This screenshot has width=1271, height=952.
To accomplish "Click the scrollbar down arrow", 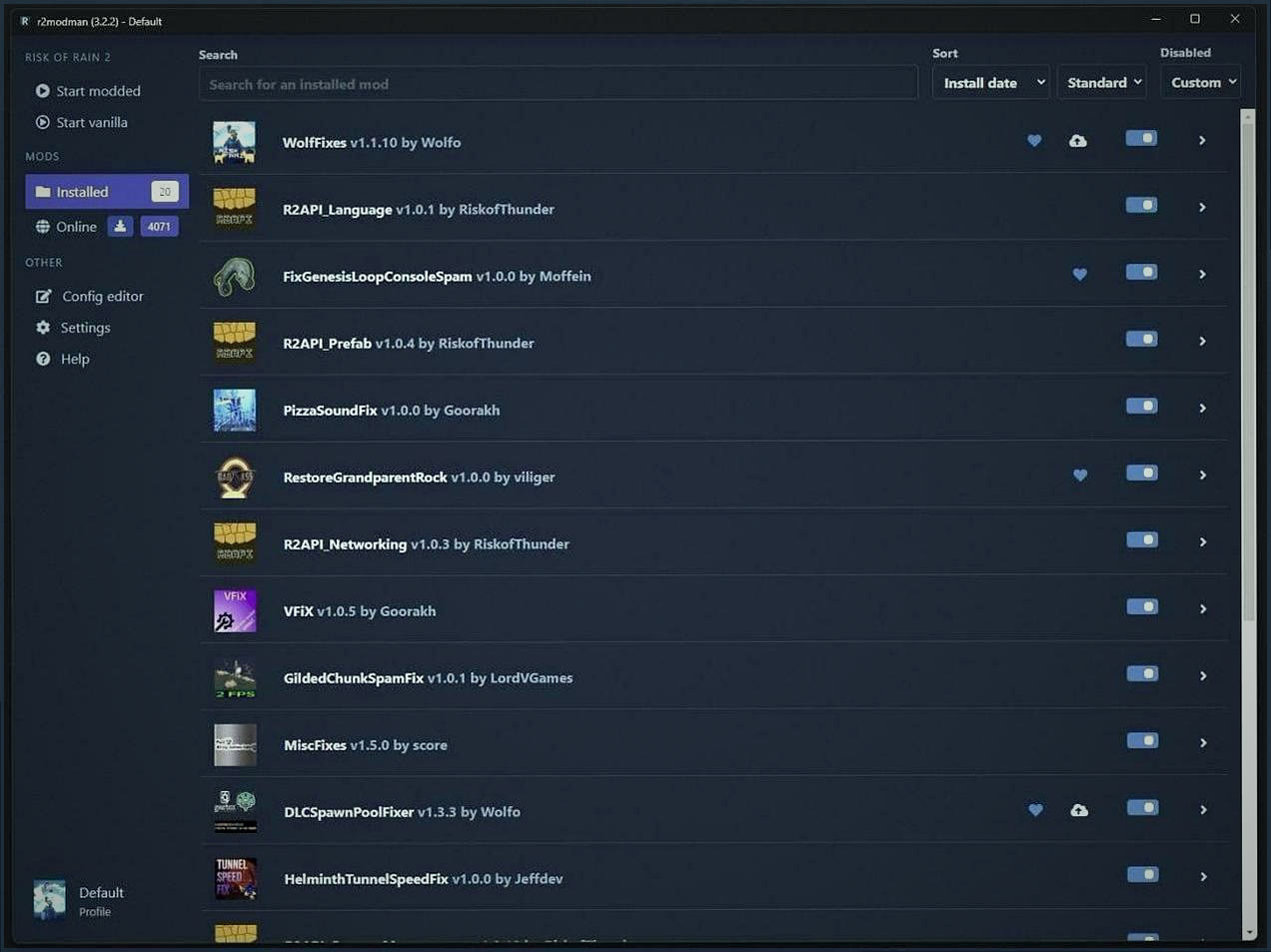I will coord(1248,933).
